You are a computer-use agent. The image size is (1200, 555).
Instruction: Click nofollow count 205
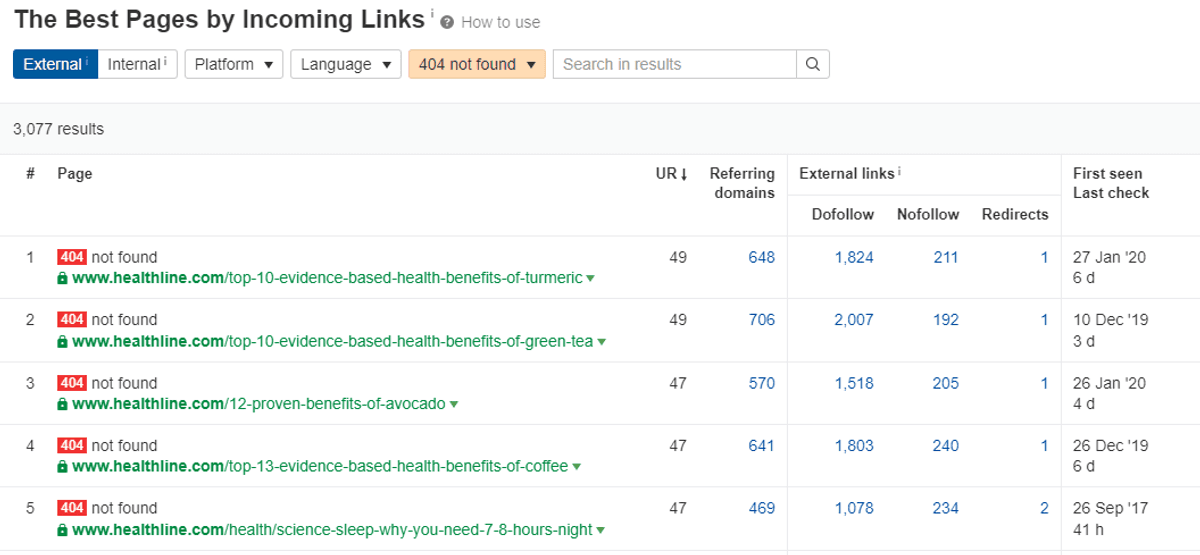[946, 383]
